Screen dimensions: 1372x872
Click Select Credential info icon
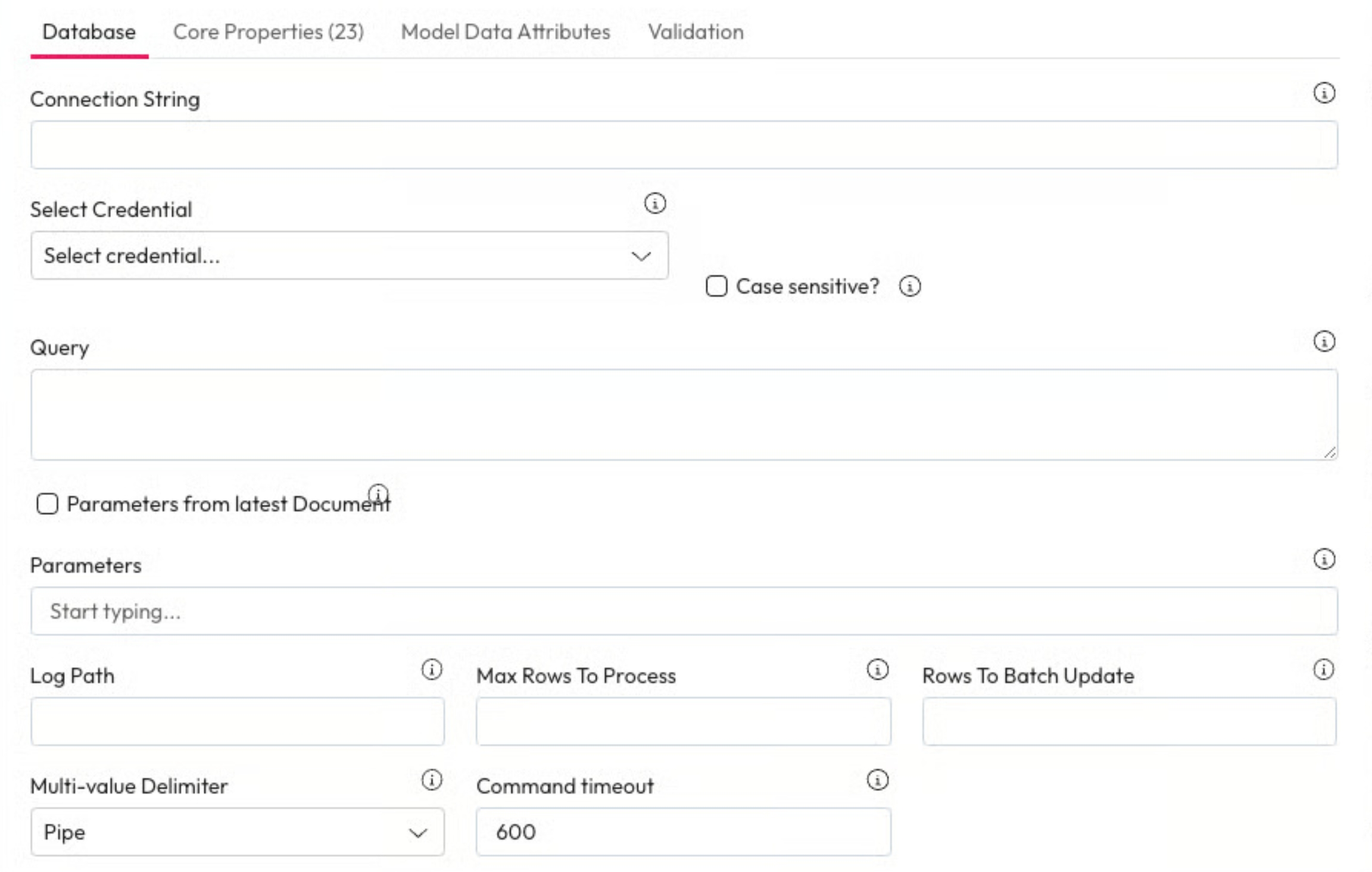coord(654,204)
